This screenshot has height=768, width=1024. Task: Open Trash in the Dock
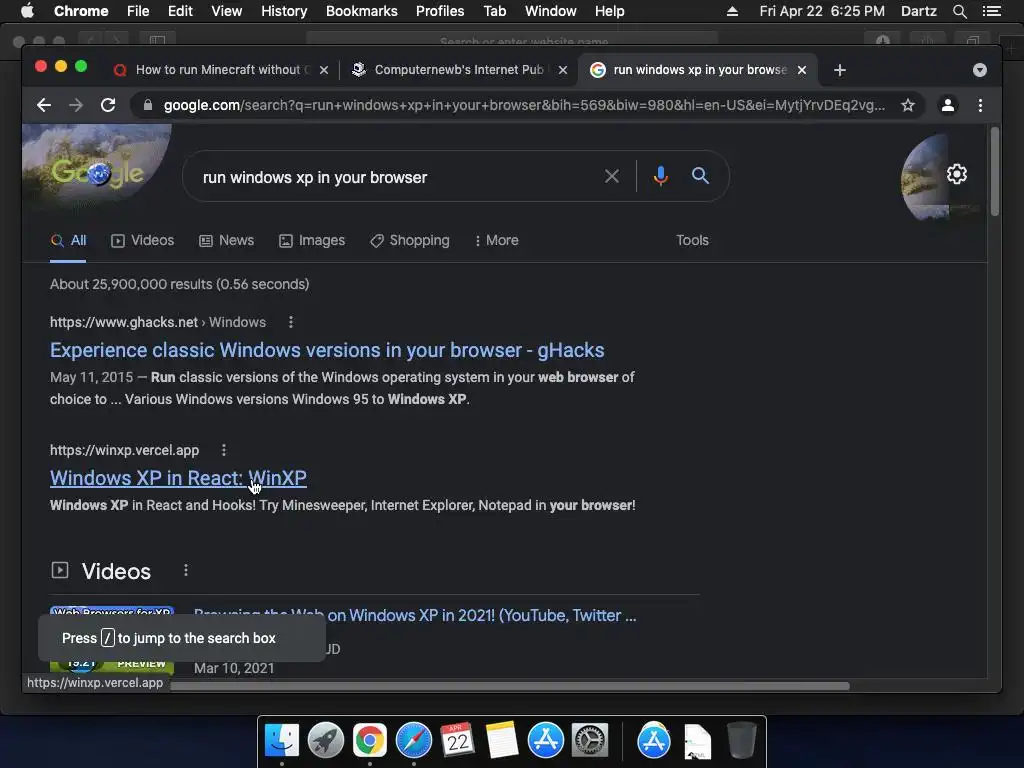point(741,741)
